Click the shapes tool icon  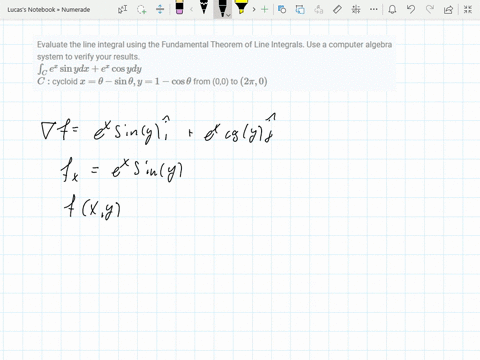[282, 9]
